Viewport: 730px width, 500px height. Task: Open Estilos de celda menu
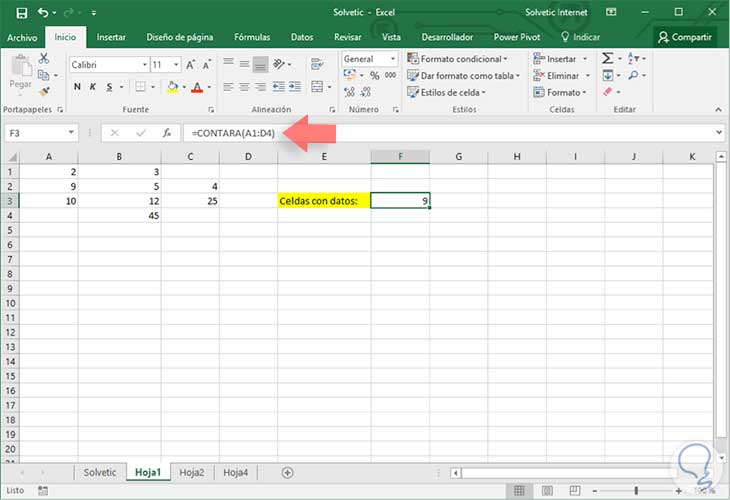(446, 92)
